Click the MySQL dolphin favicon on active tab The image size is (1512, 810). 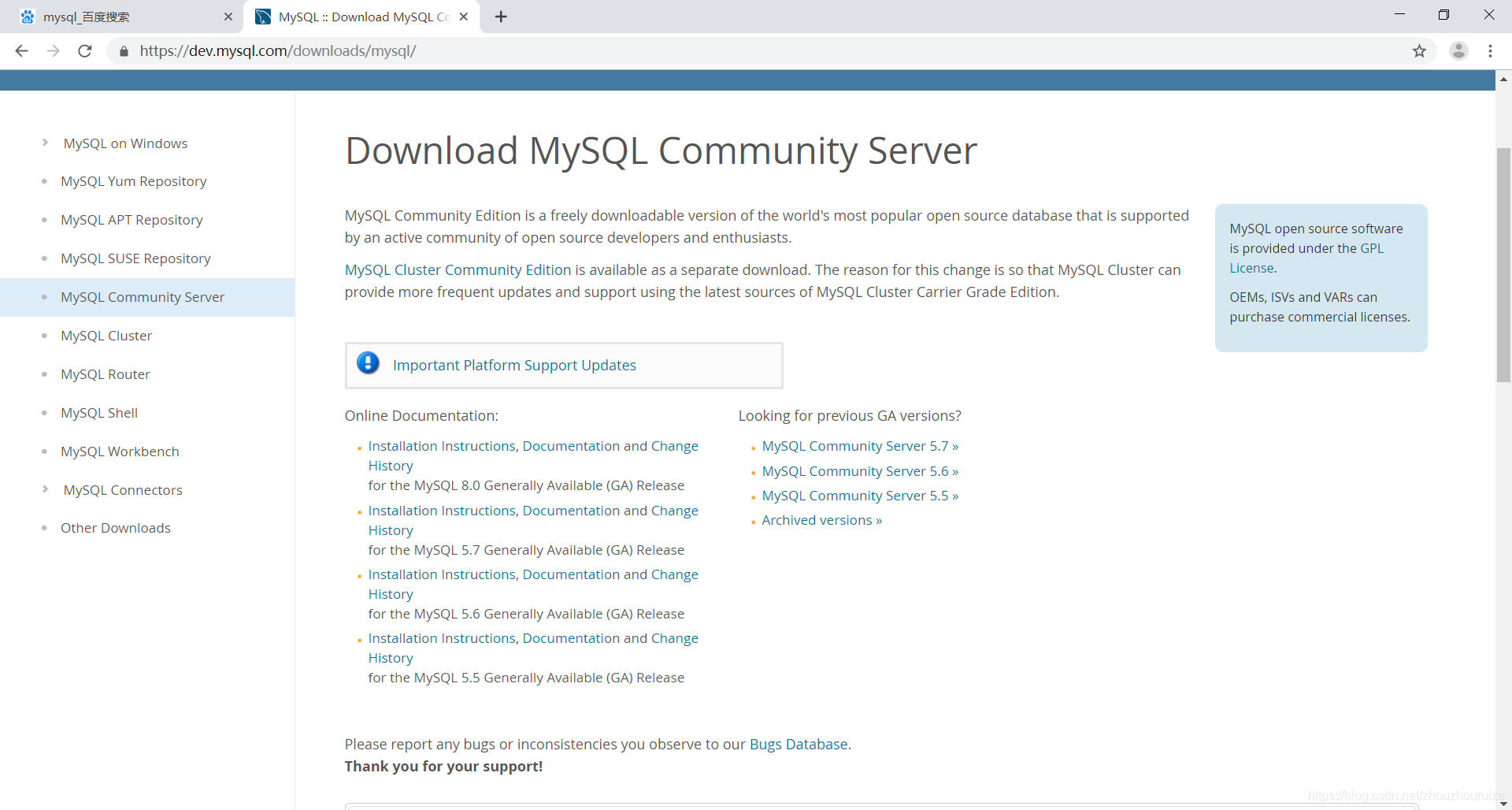pos(263,17)
